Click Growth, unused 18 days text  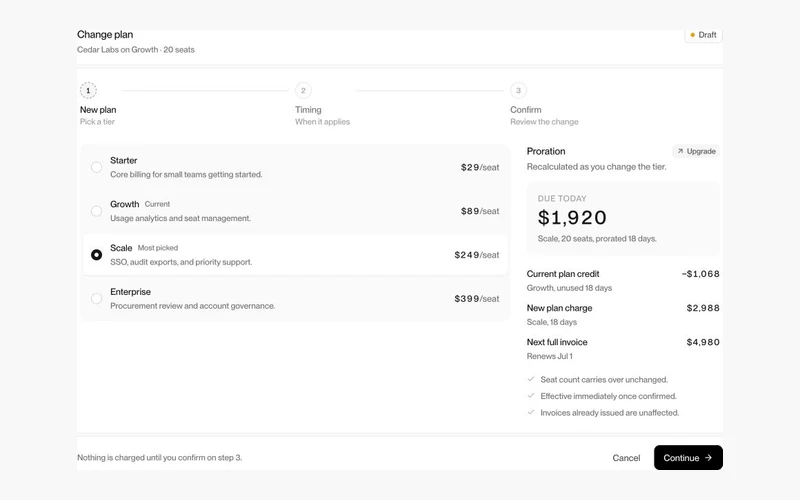pos(569,288)
